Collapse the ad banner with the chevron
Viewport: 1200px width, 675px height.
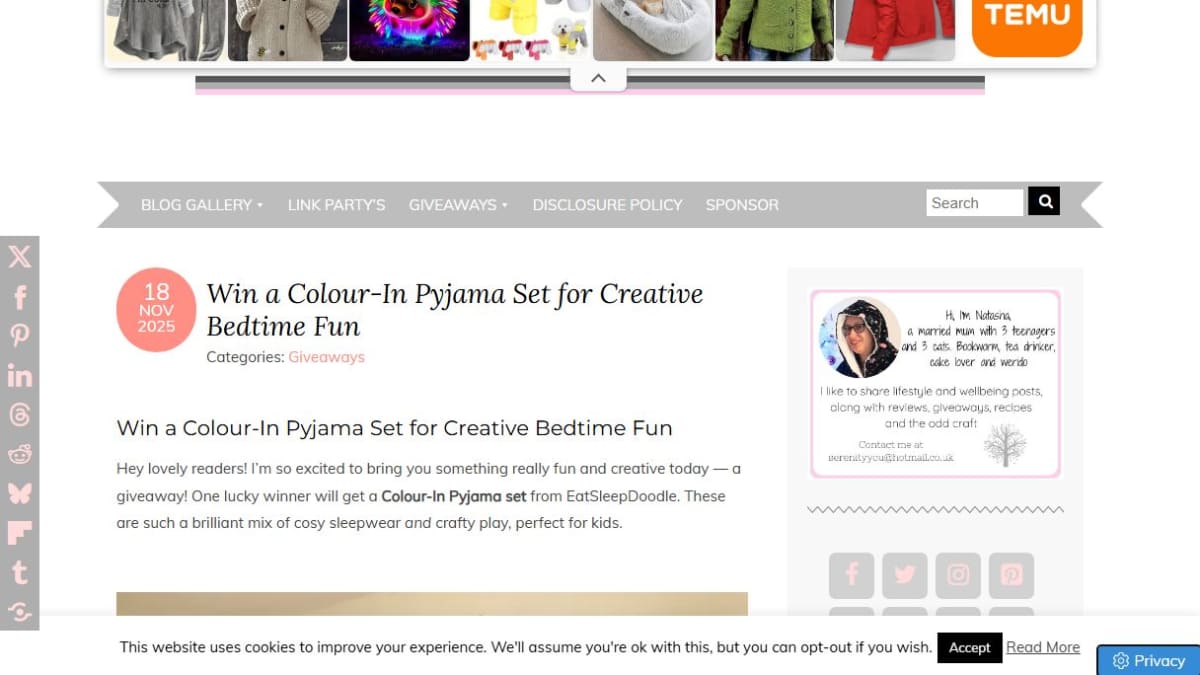[x=598, y=78]
